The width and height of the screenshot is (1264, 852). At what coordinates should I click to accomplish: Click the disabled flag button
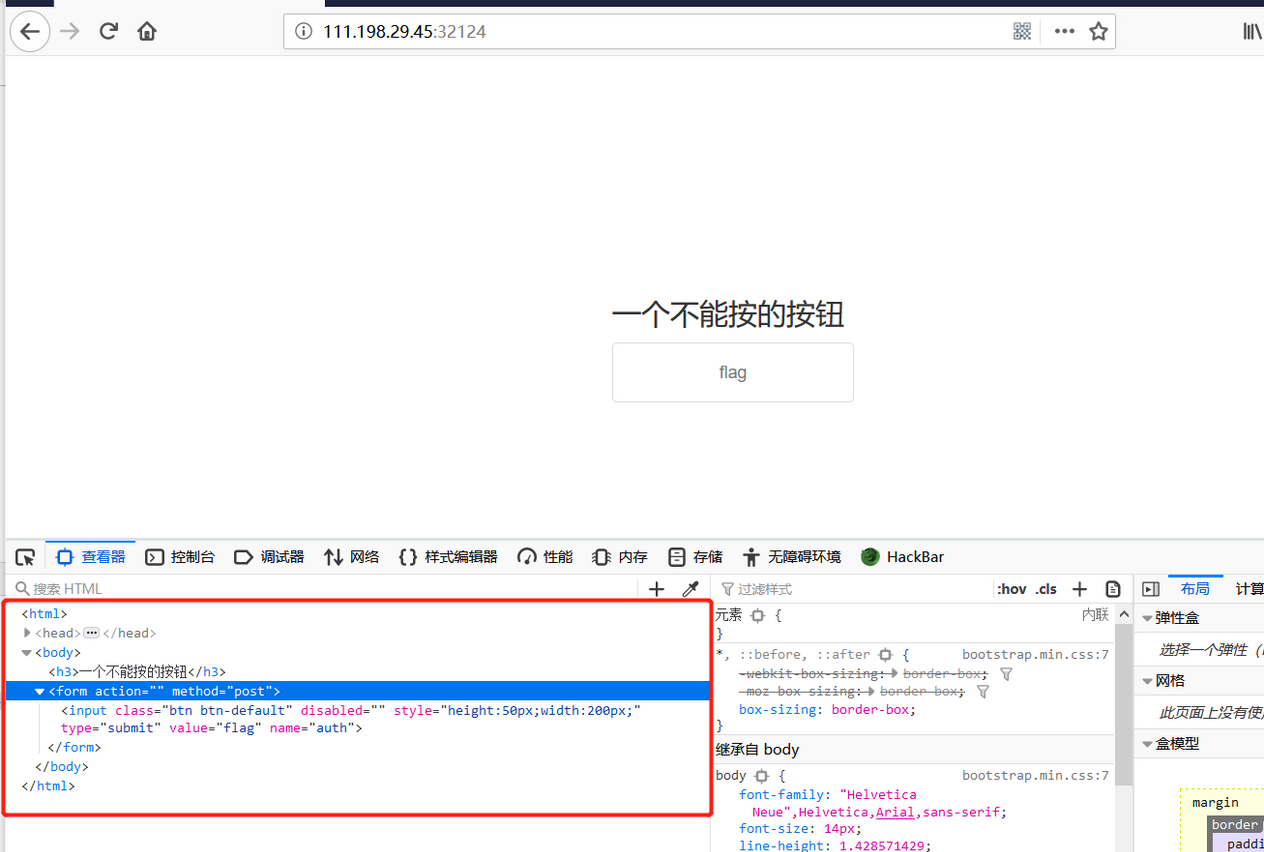[x=733, y=372]
